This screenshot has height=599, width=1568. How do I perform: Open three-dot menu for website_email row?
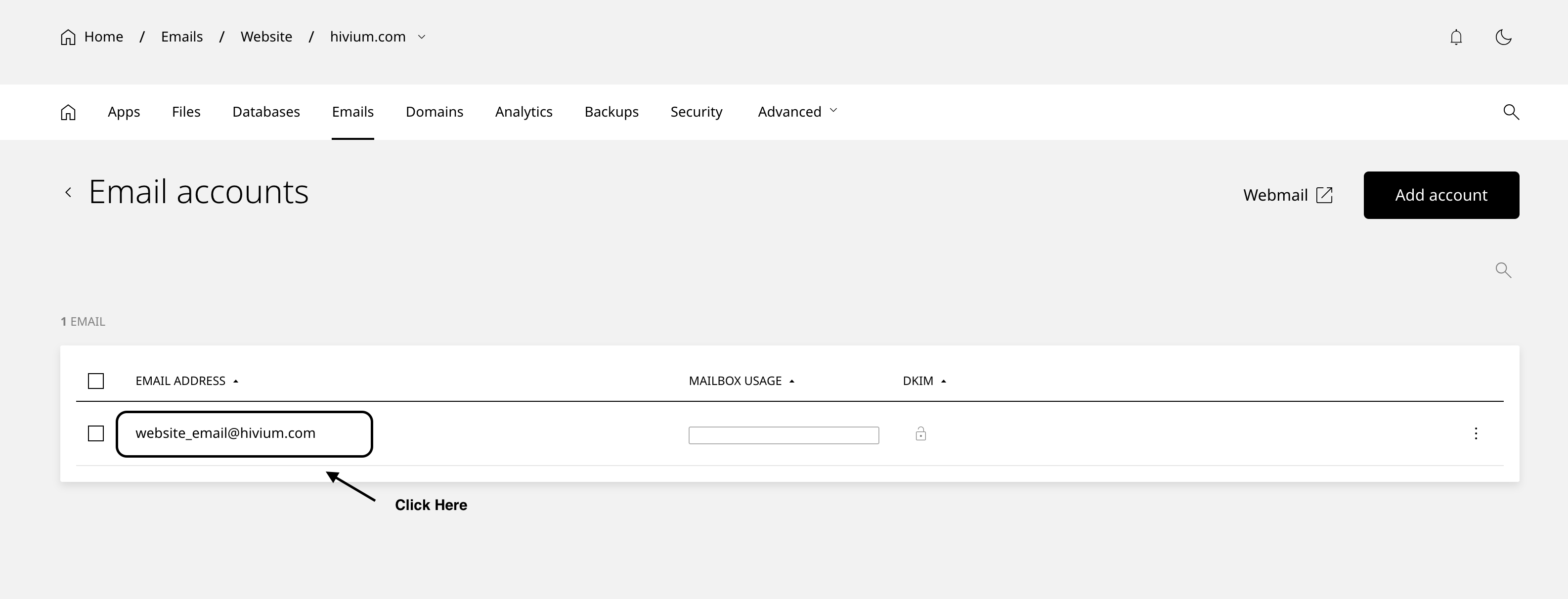[x=1476, y=433]
